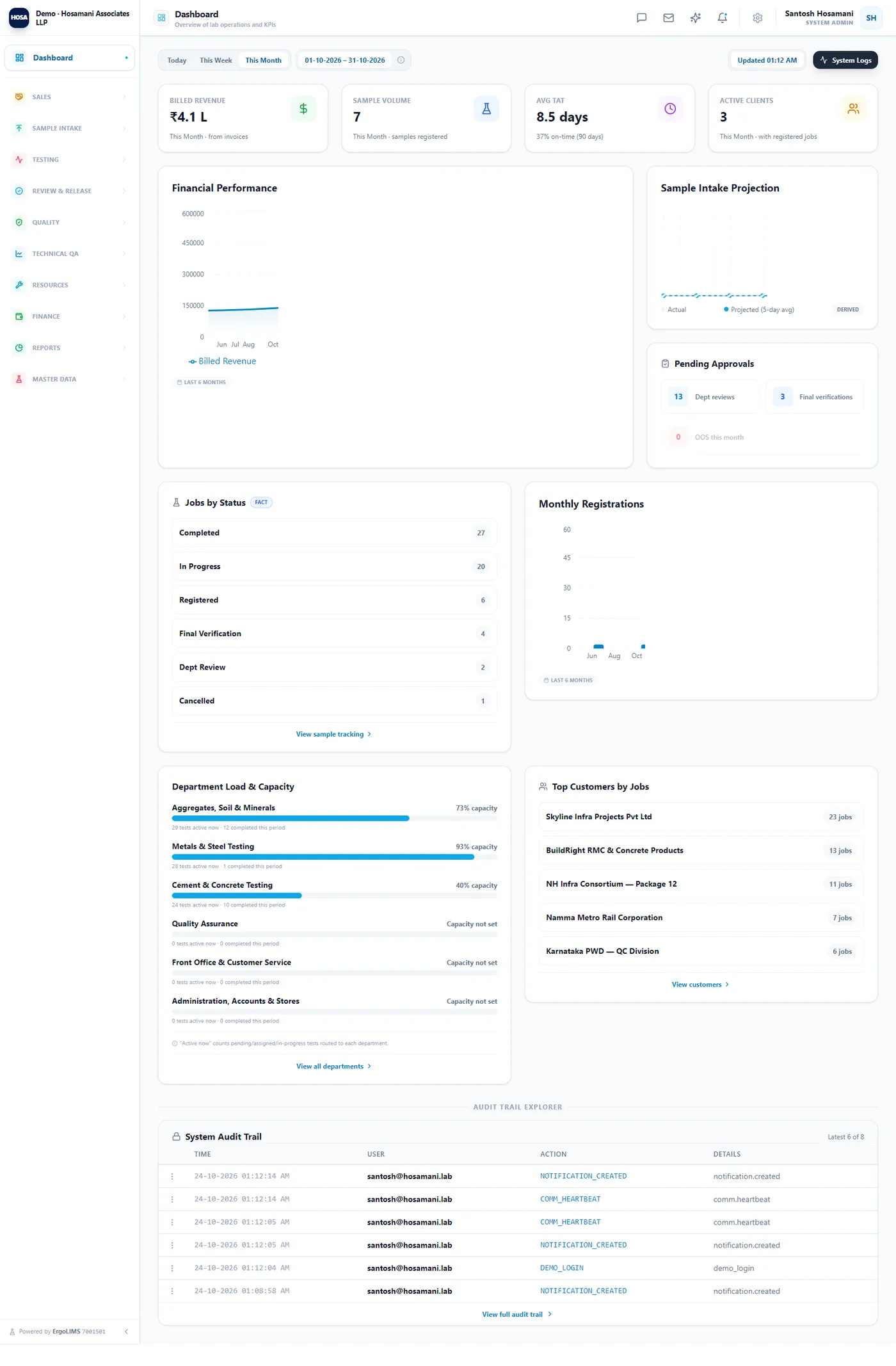
Task: Open the mail envelope icon
Action: pyautogui.click(x=668, y=18)
